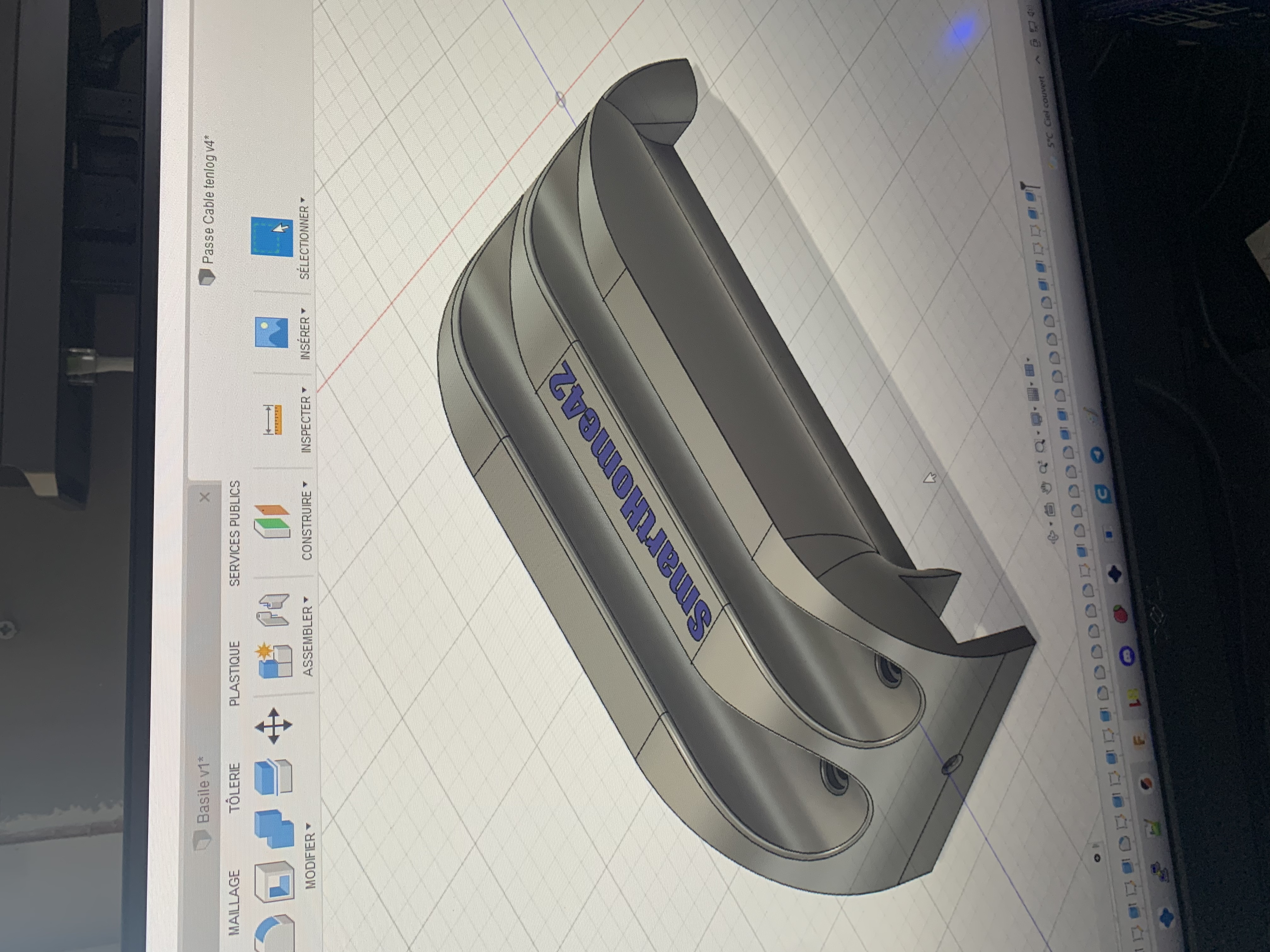1270x952 pixels.
Task: Click the Zoom Window magnifier icon
Action: point(1040,446)
